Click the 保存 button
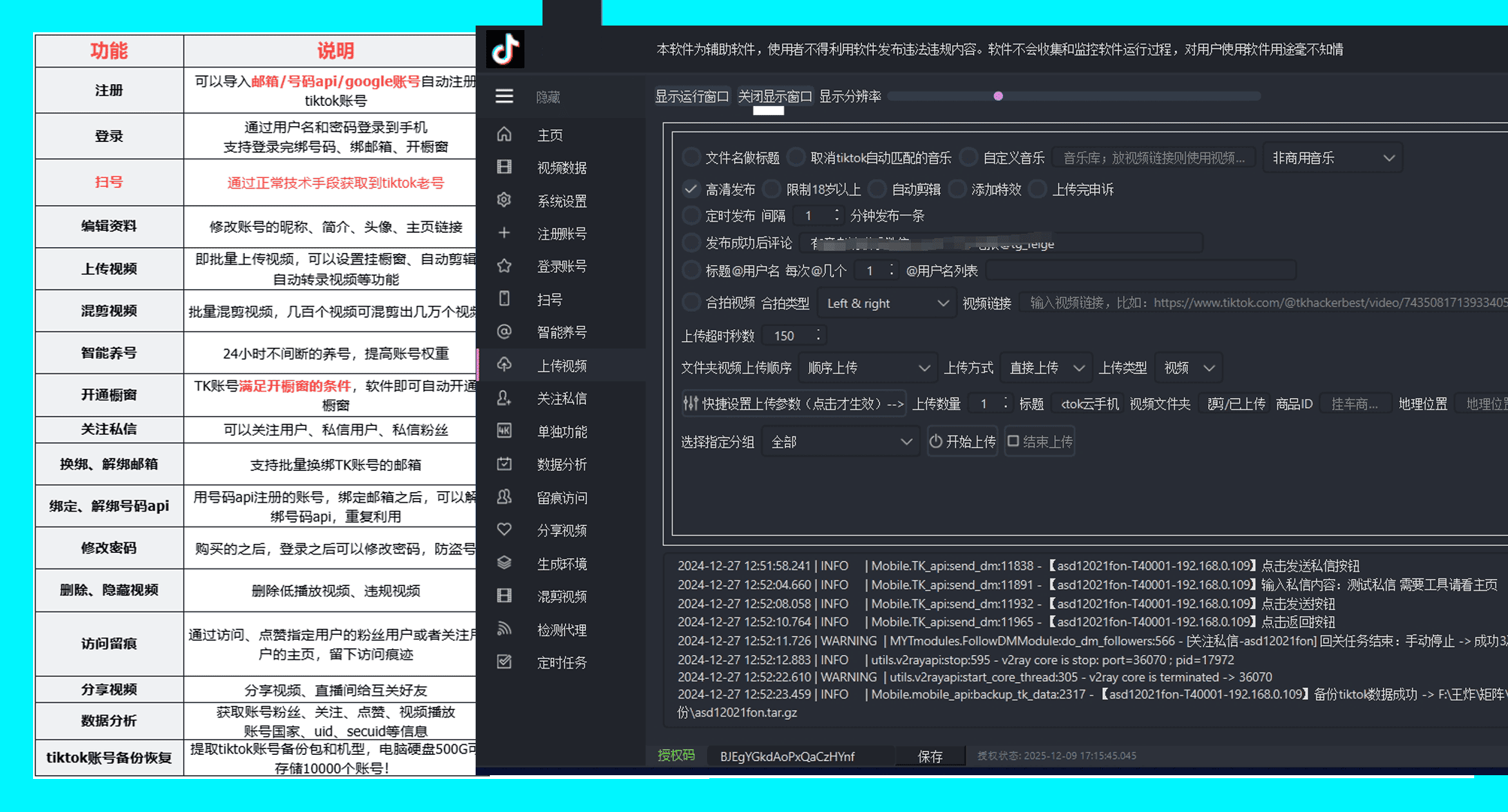This screenshot has height=812, width=1508. [929, 756]
